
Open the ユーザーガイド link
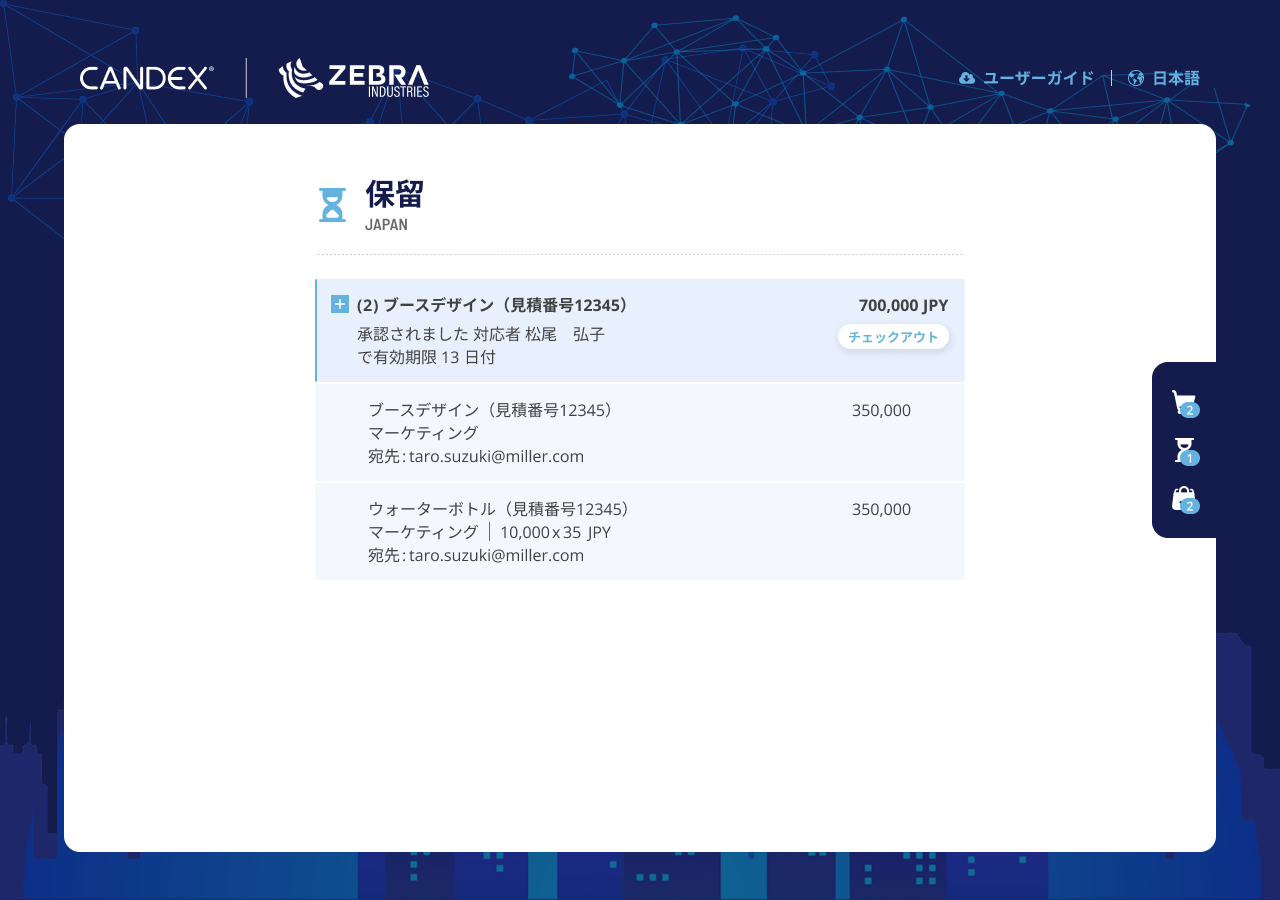[x=1039, y=78]
